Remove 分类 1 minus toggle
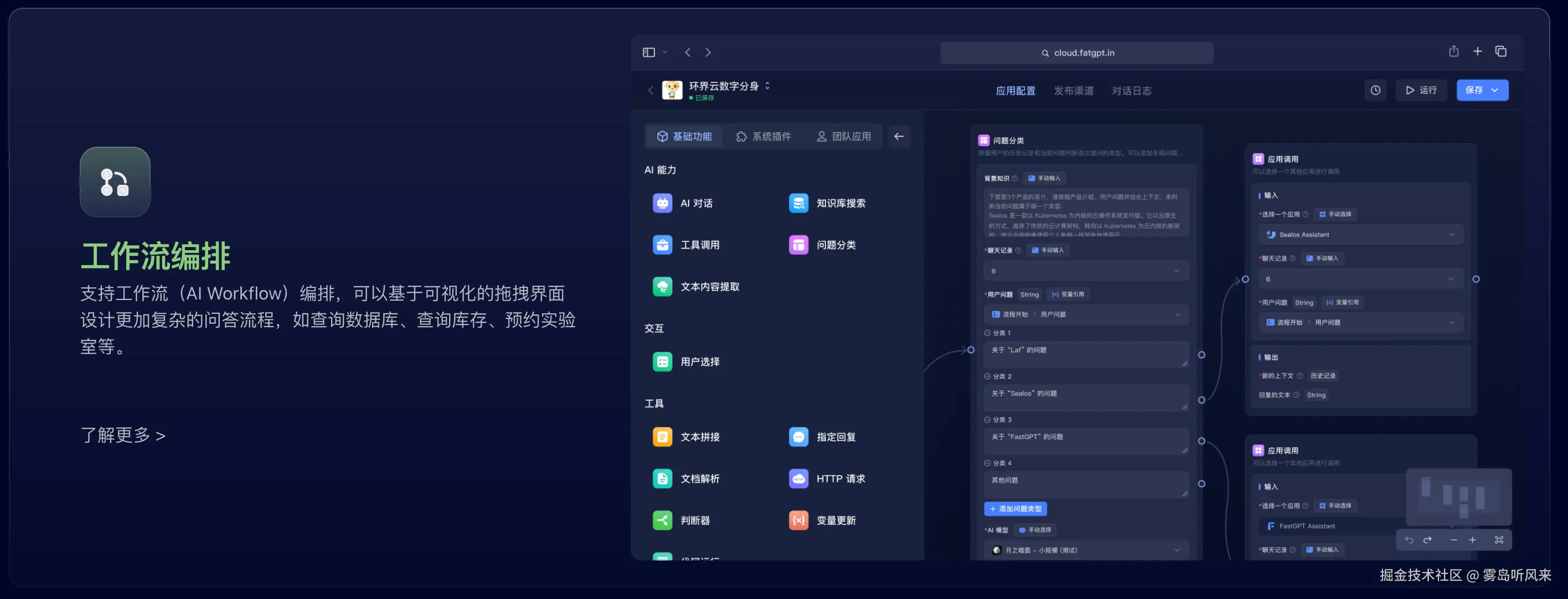Image resolution: width=1568 pixels, height=599 pixels. point(987,333)
